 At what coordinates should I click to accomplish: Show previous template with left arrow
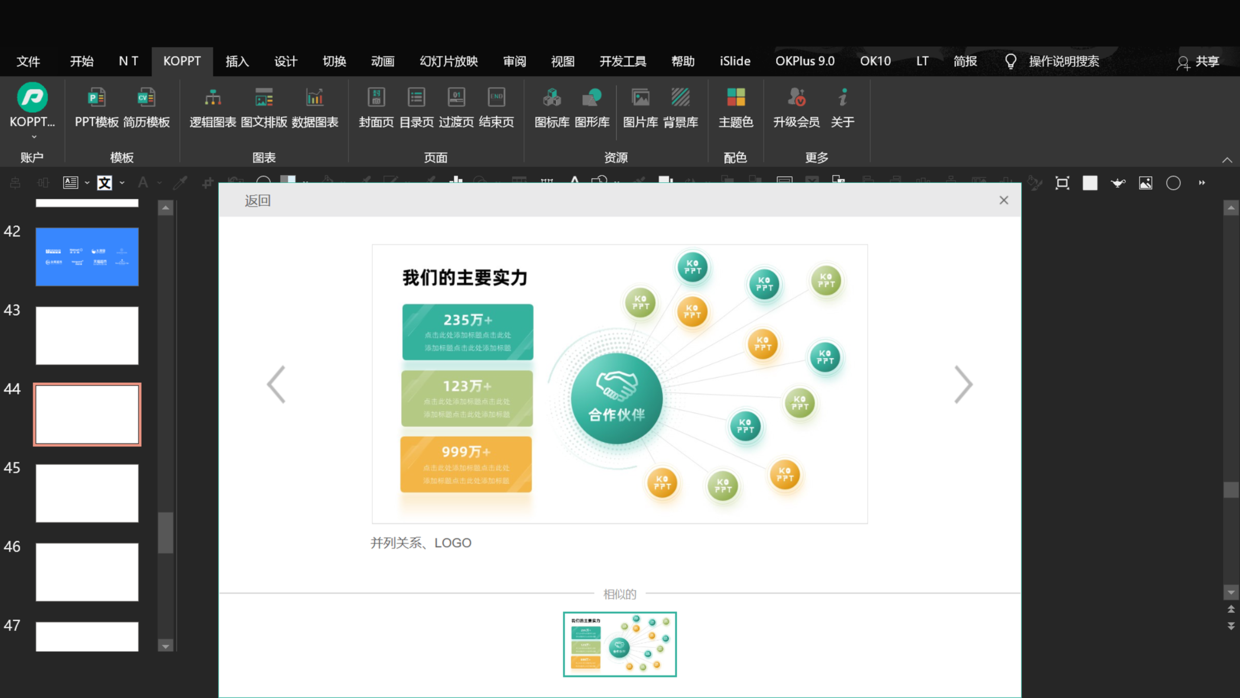coord(276,384)
